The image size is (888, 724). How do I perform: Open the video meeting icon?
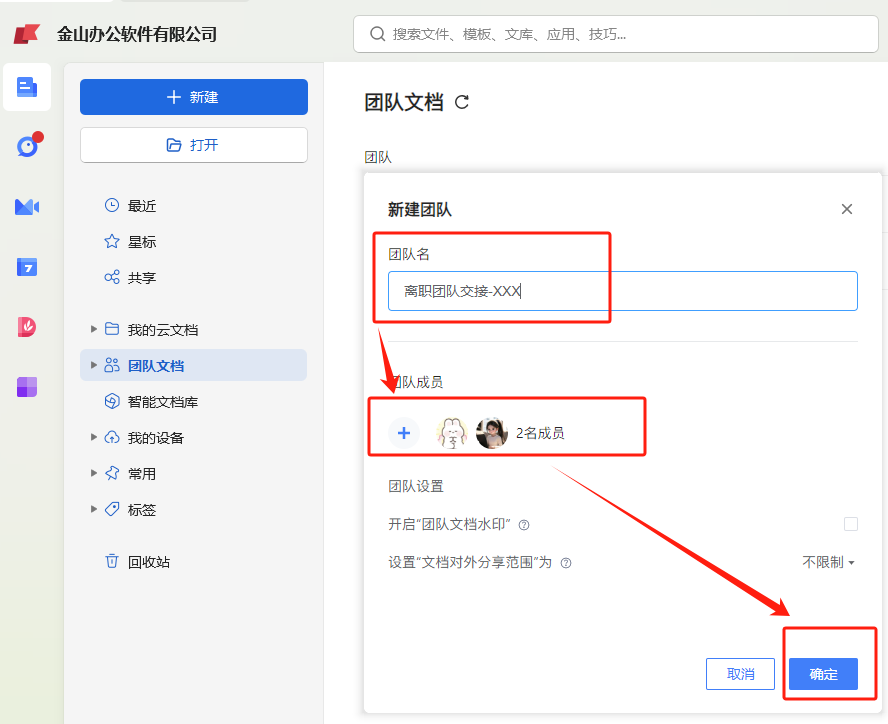coord(27,207)
